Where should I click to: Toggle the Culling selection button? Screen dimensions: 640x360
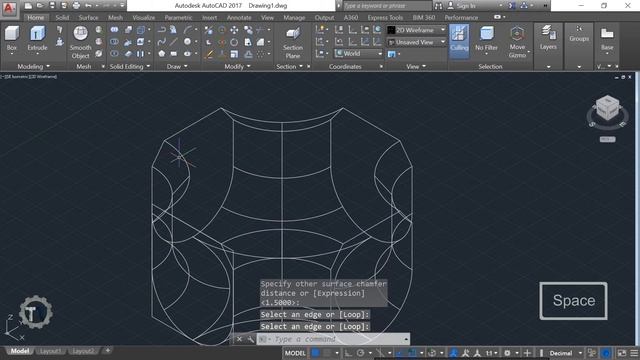(459, 40)
